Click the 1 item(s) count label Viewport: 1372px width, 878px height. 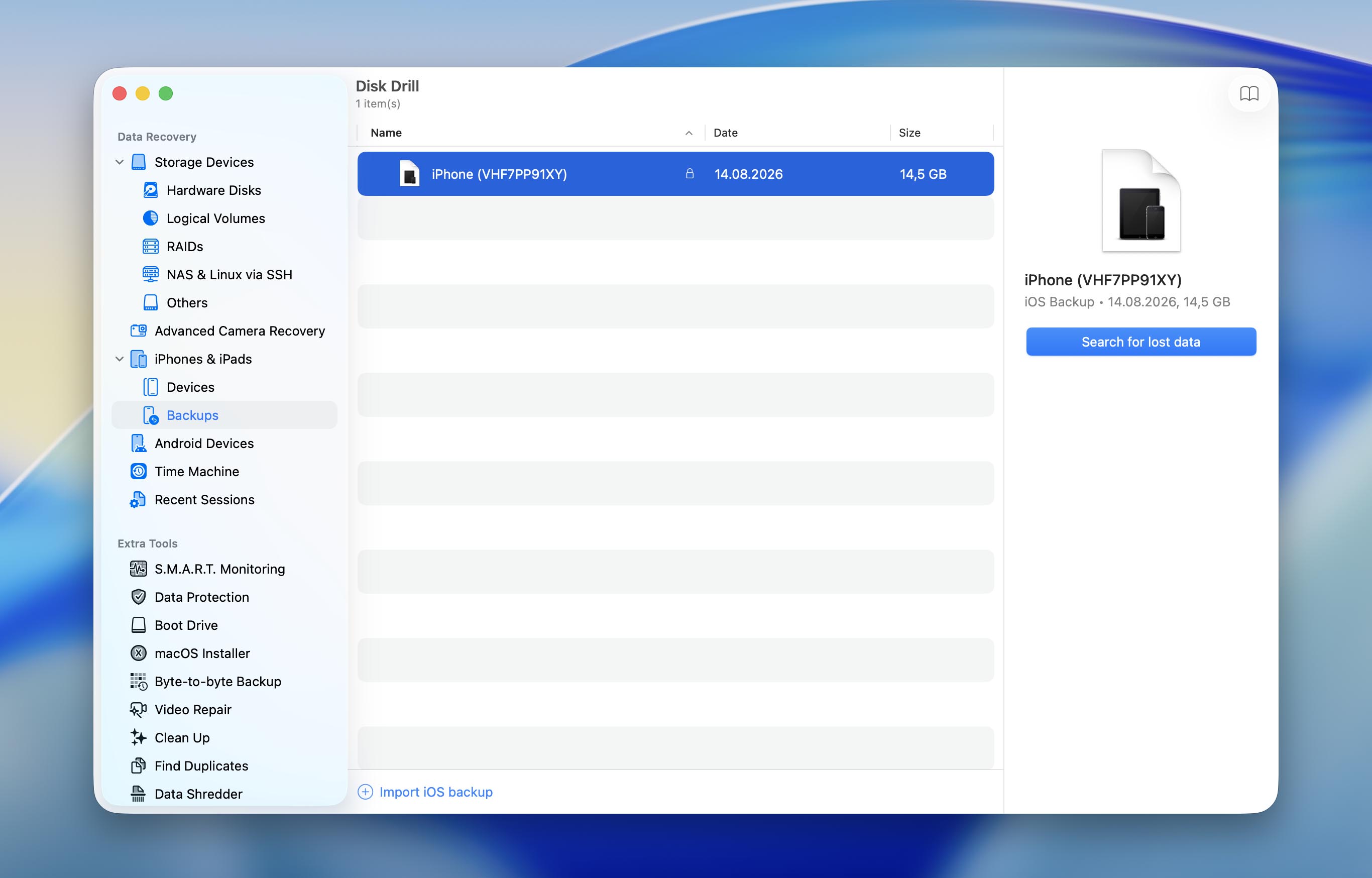coord(377,103)
